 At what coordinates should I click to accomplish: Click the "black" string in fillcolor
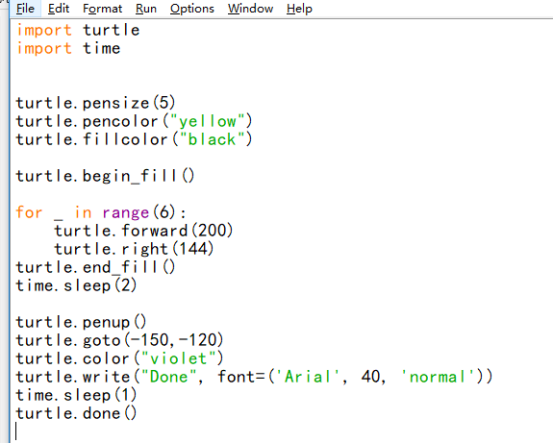click(212, 140)
